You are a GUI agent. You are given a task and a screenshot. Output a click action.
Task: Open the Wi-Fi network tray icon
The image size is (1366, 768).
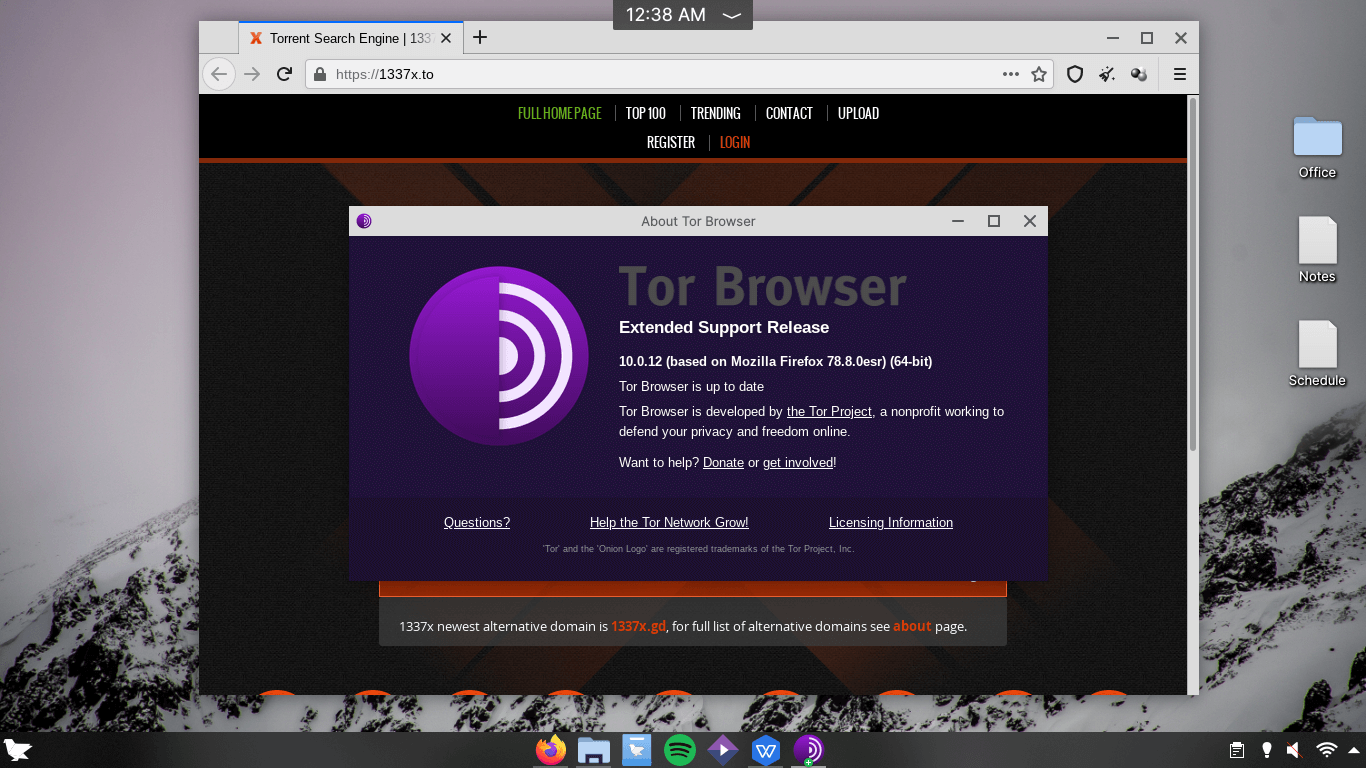coord(1327,750)
